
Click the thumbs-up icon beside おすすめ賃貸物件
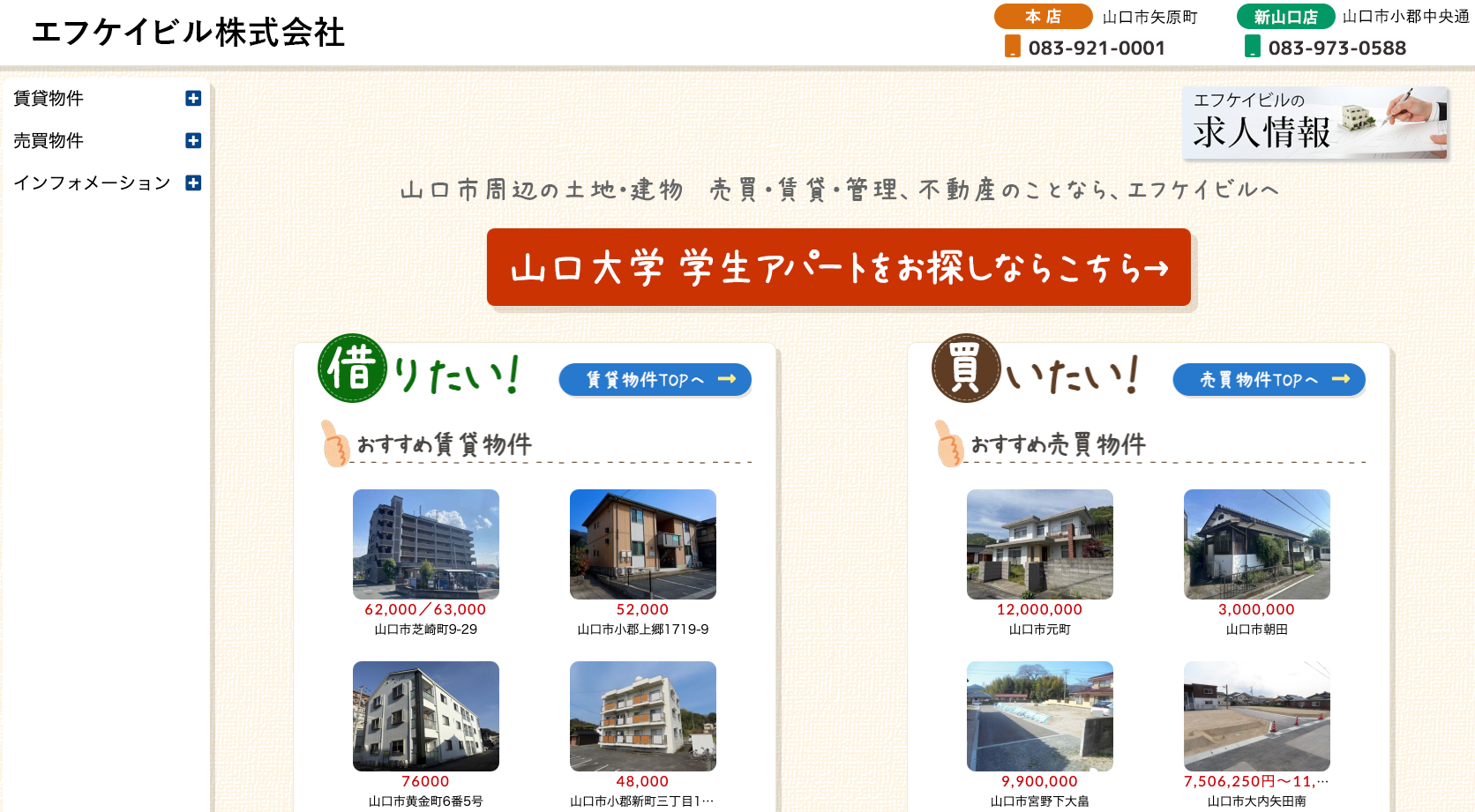coord(336,443)
